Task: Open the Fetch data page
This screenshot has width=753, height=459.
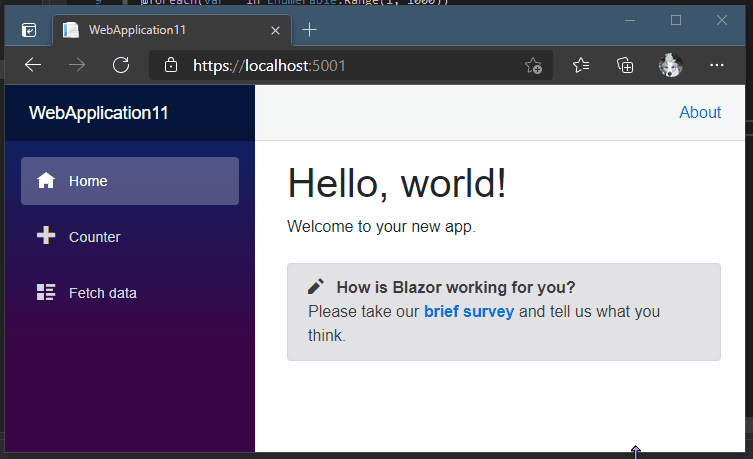Action: click(x=130, y=293)
